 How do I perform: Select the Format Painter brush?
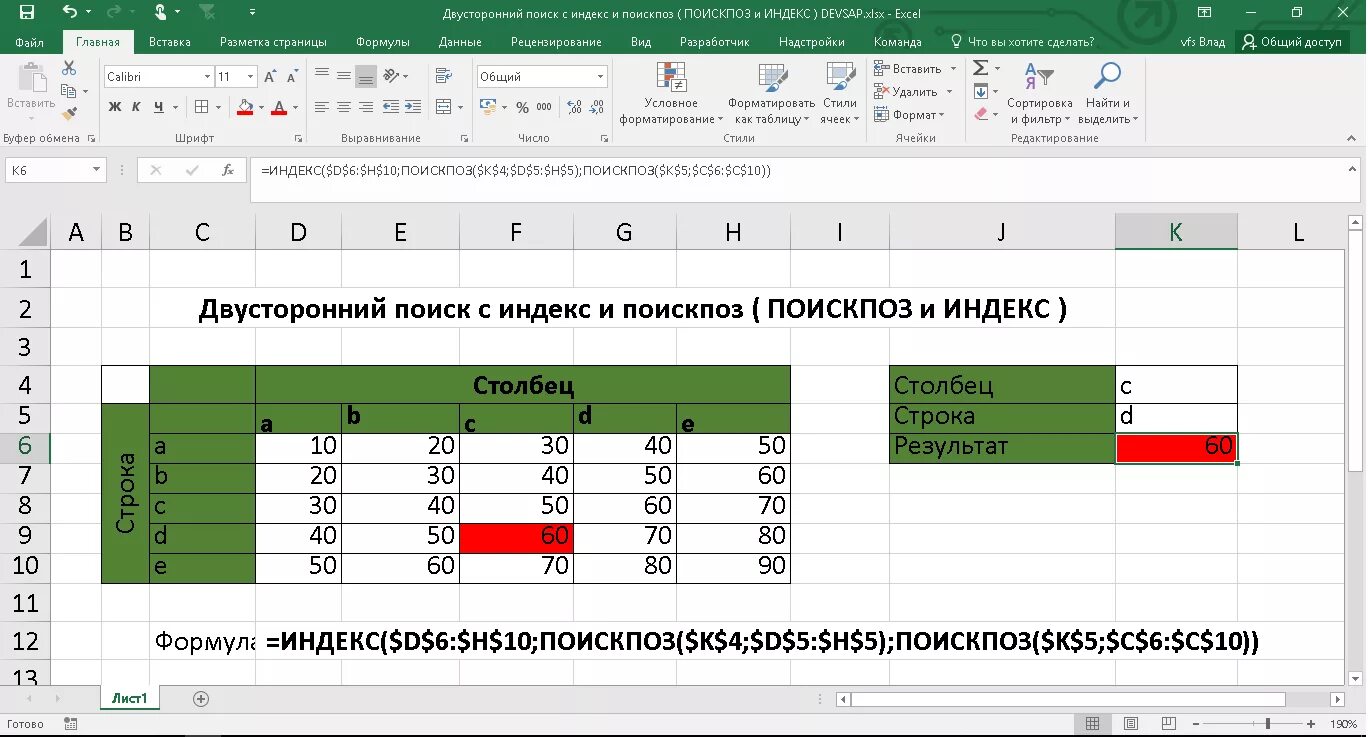click(69, 114)
